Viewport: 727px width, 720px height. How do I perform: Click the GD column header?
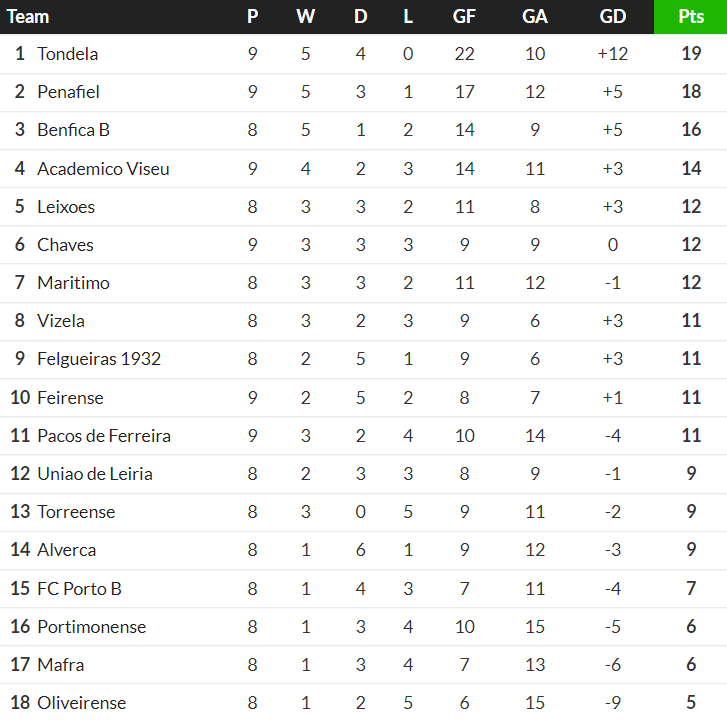(612, 17)
